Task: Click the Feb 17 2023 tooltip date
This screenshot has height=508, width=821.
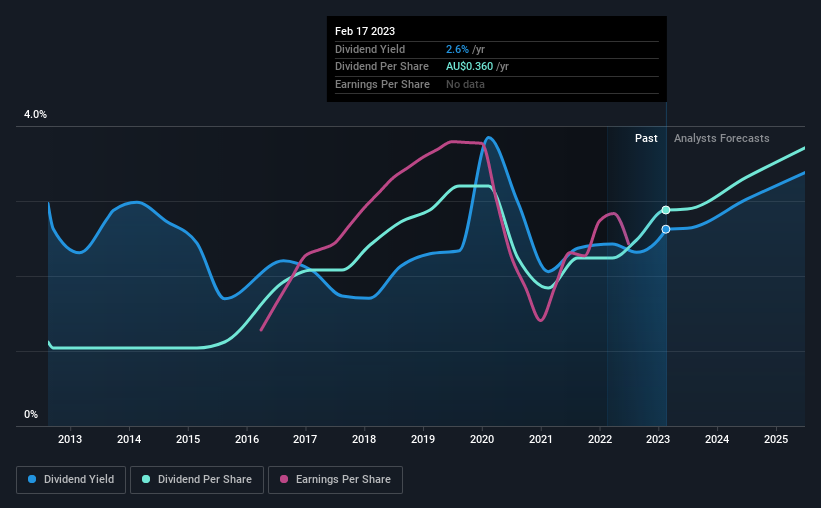Action: coord(365,31)
